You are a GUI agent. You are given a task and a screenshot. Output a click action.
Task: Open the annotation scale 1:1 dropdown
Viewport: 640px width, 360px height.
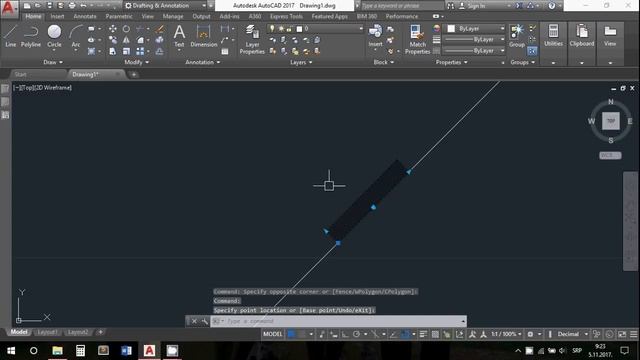tap(506, 334)
